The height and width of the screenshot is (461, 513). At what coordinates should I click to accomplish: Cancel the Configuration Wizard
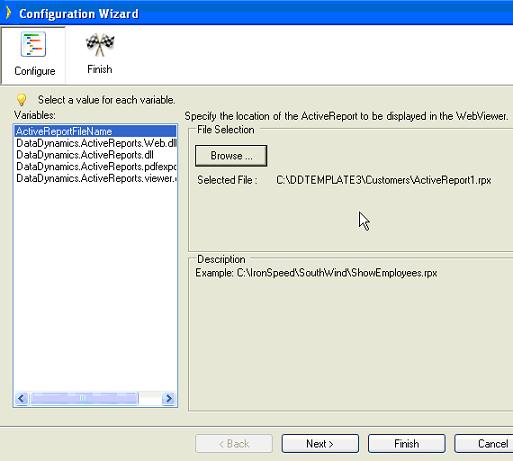point(484,444)
